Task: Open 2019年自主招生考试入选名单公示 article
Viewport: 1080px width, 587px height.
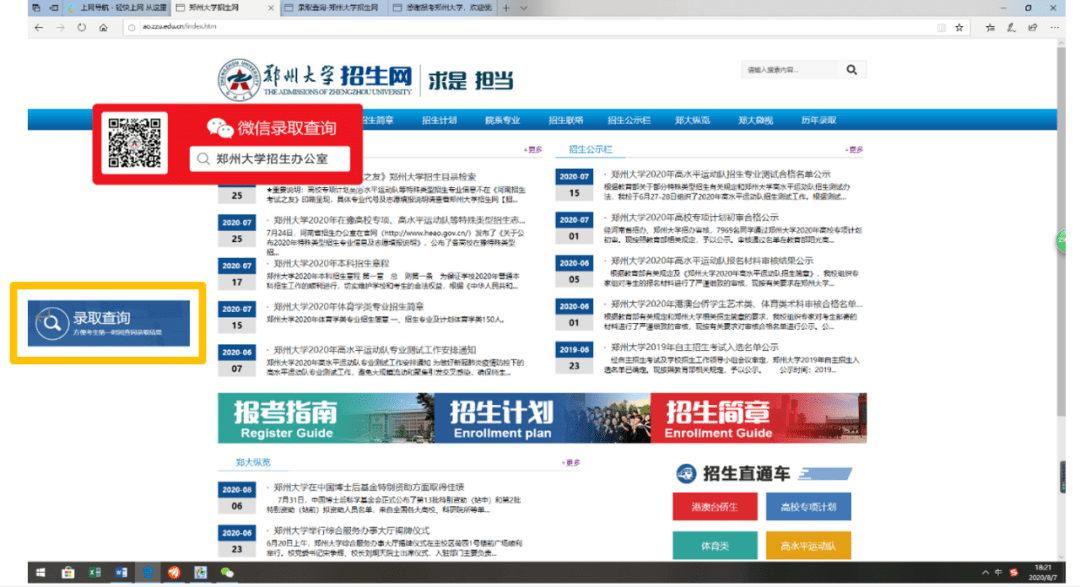Action: pyautogui.click(x=694, y=347)
